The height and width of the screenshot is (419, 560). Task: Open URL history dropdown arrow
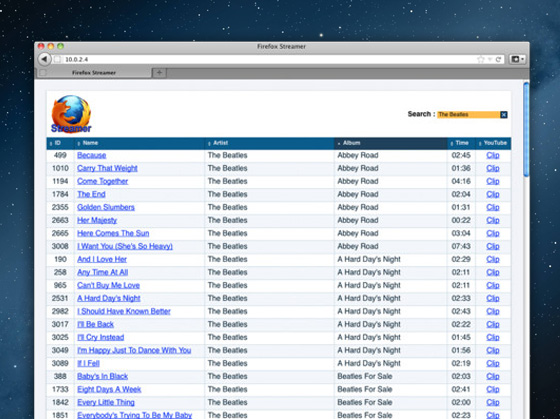[490, 59]
